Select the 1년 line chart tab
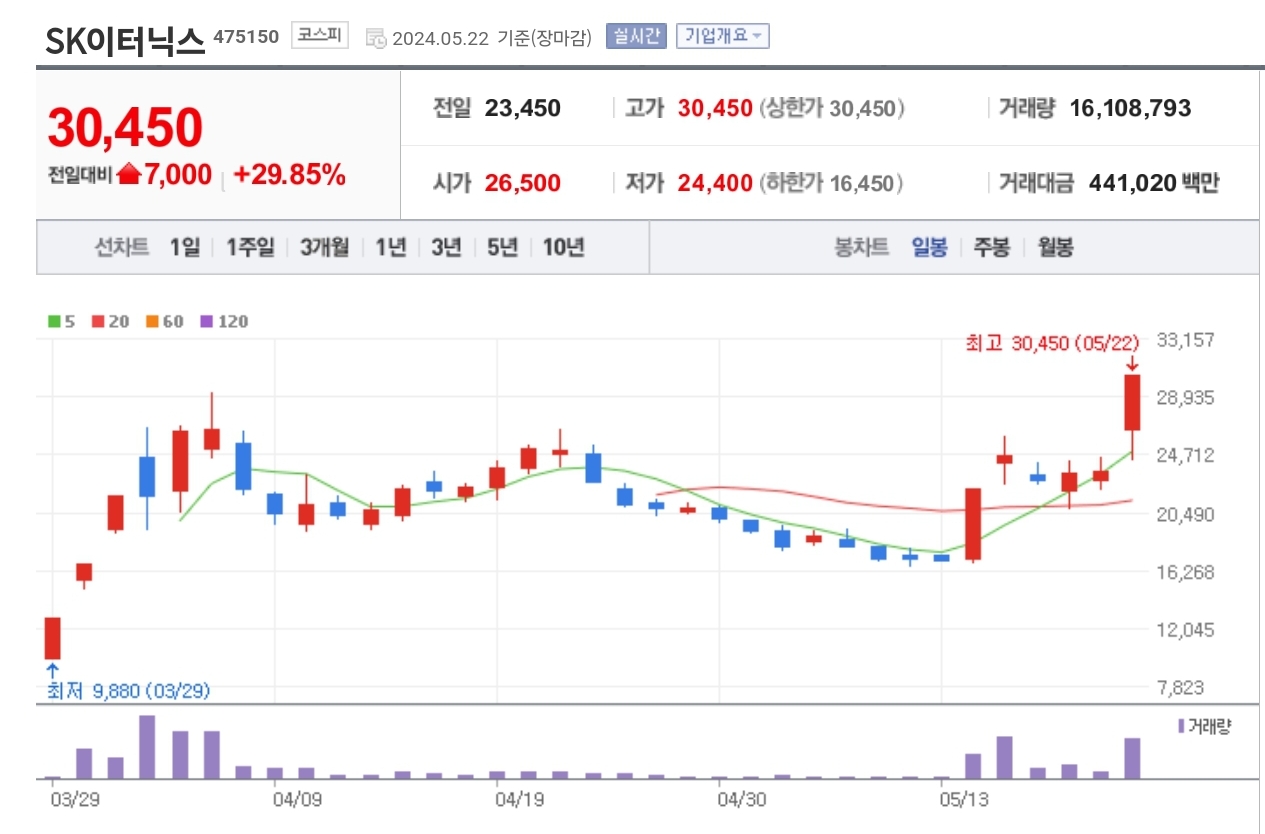 tap(391, 247)
